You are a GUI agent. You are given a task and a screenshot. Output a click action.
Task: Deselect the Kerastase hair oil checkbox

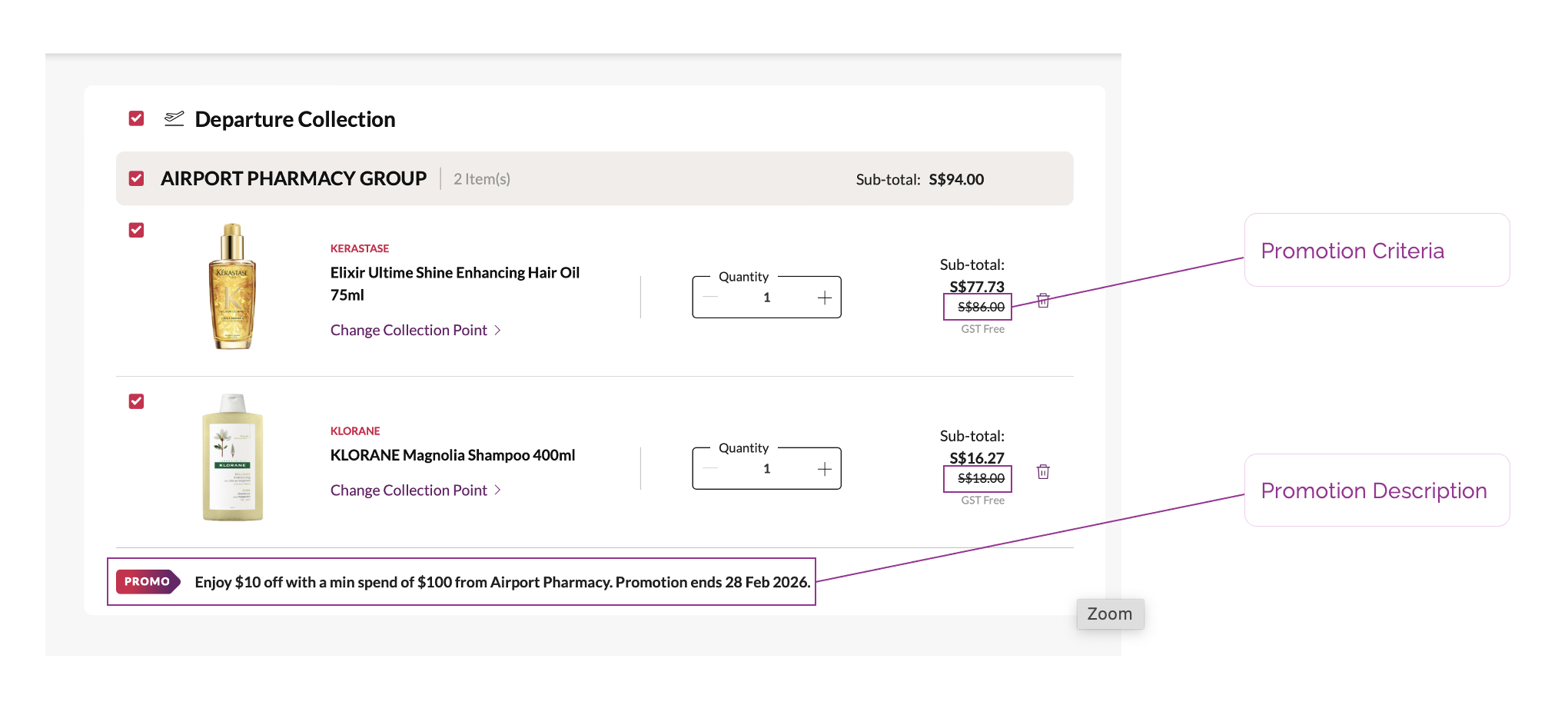[137, 230]
